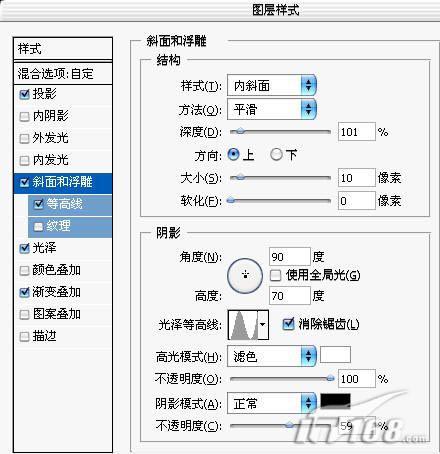Select direction 下 radio button
This screenshot has width=440, height=454.
tap(276, 155)
